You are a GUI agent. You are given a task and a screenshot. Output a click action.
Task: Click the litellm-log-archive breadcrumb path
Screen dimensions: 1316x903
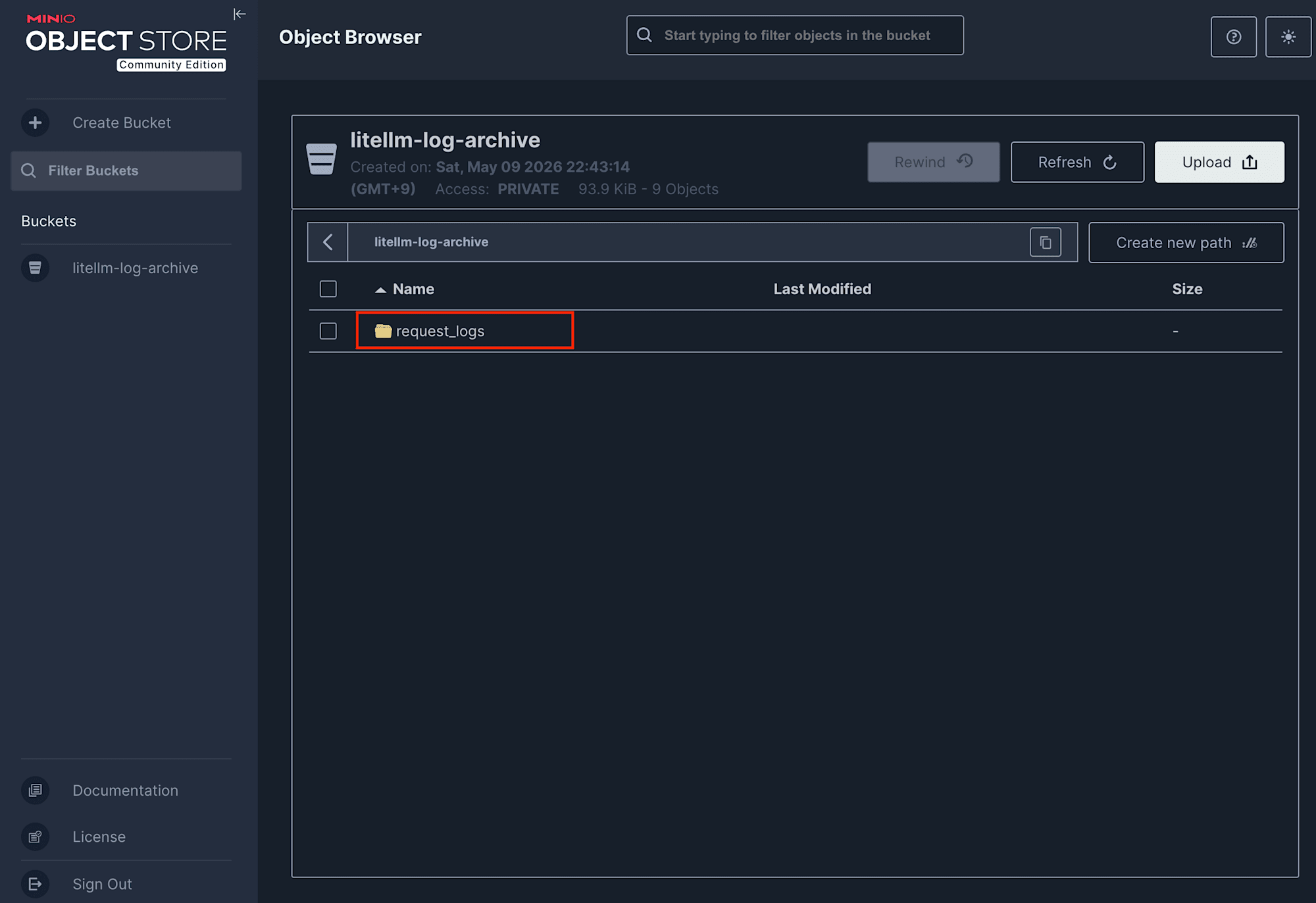coord(431,242)
